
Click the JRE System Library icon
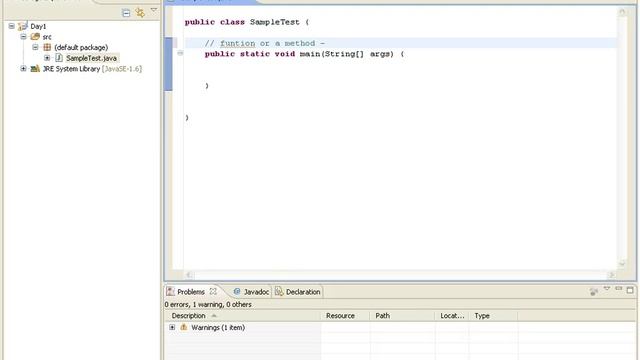pyautogui.click(x=35, y=69)
